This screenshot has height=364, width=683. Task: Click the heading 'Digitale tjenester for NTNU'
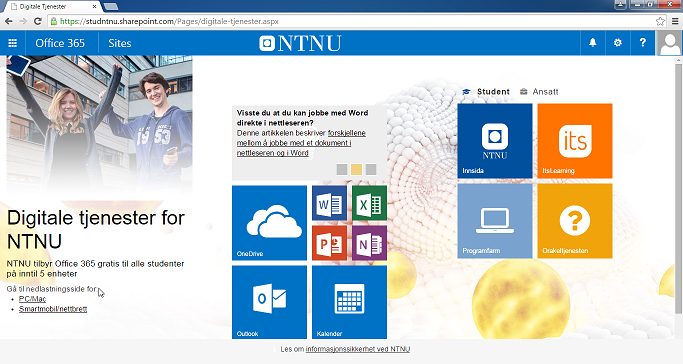tap(96, 229)
